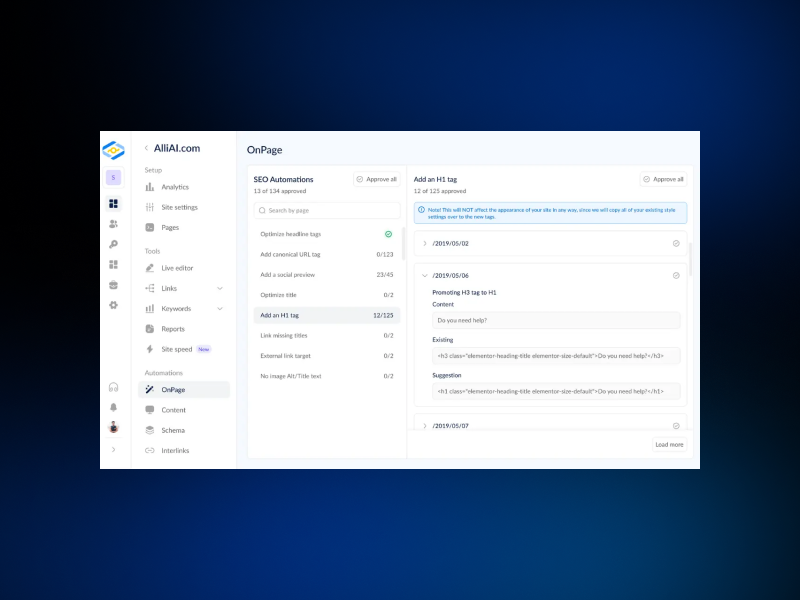Click the AlliAI logo icon
Image resolution: width=800 pixels, height=600 pixels.
click(113, 148)
